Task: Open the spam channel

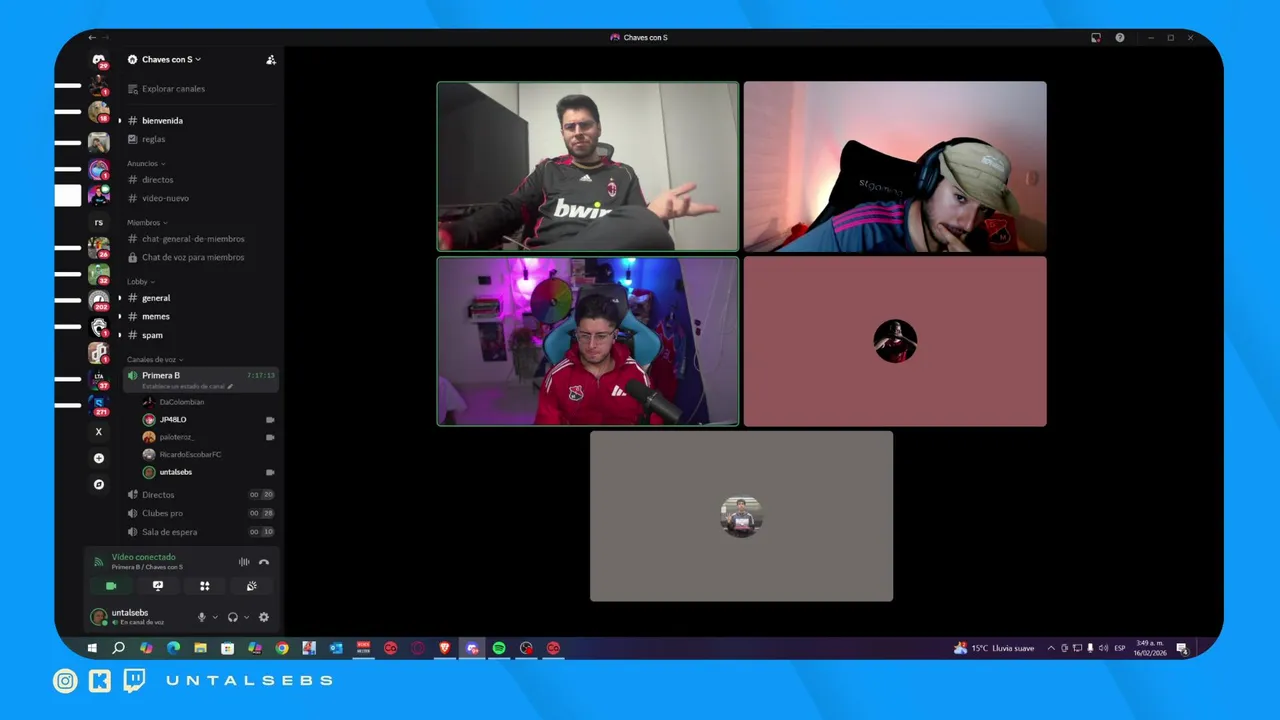Action: click(200, 335)
